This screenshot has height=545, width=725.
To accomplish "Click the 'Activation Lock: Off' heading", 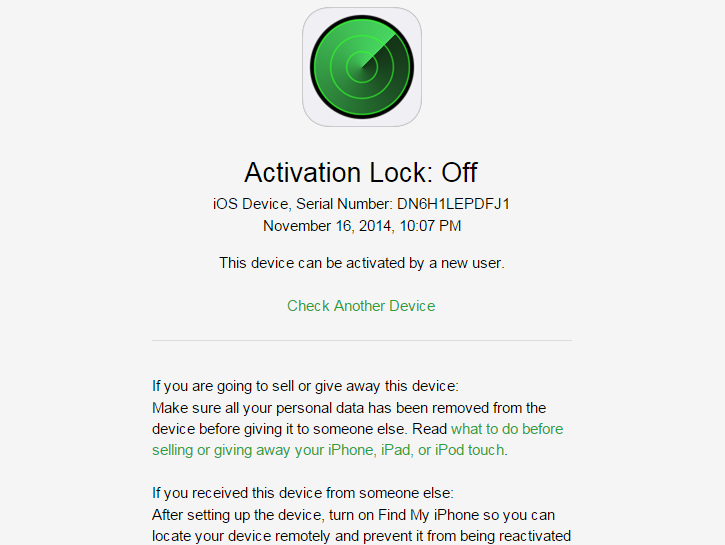I will coord(361,172).
